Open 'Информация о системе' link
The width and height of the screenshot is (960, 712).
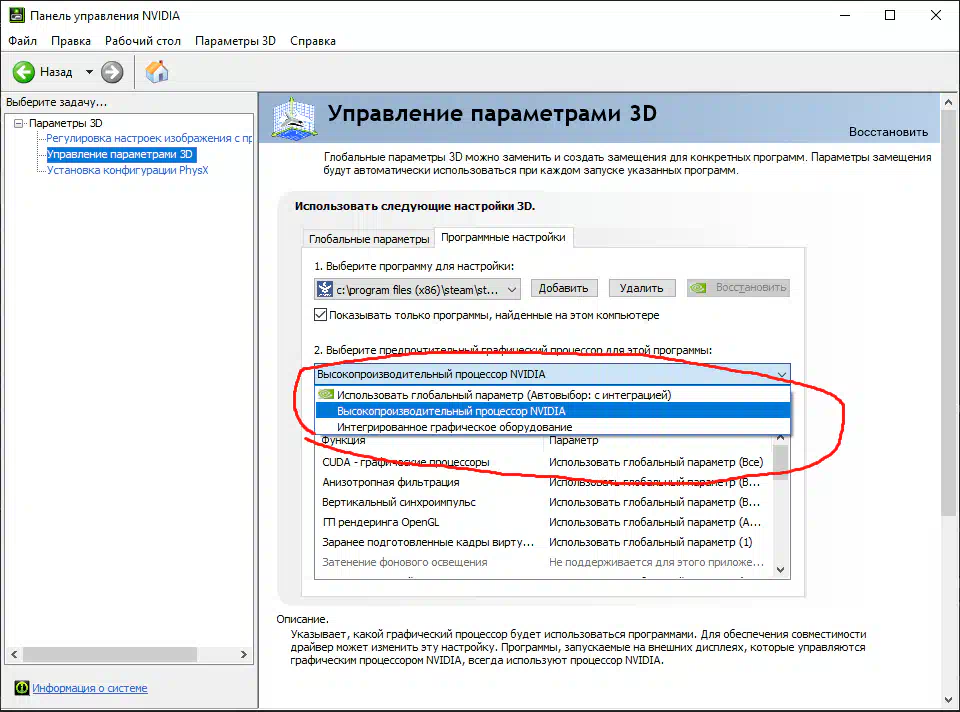89,688
